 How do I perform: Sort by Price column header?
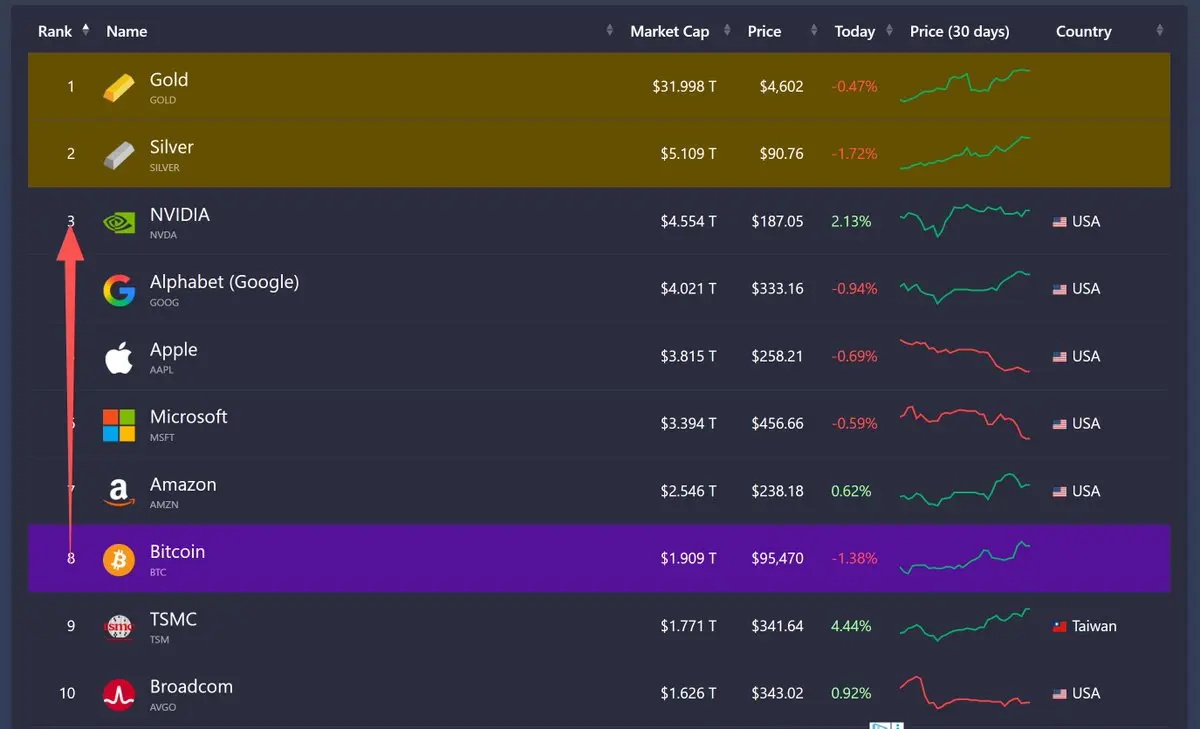coord(764,31)
